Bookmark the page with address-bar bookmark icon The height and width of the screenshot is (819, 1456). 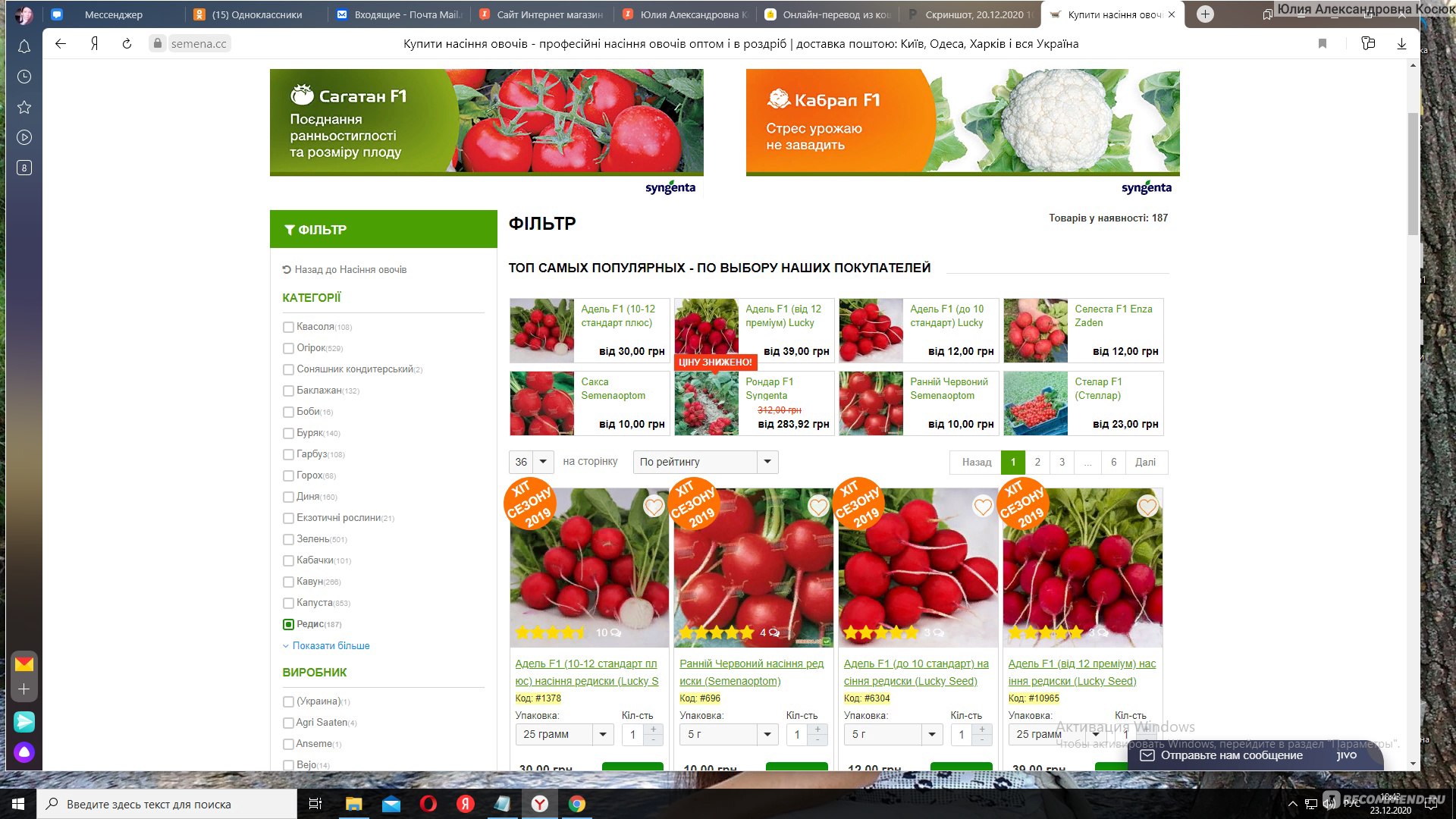1323,44
